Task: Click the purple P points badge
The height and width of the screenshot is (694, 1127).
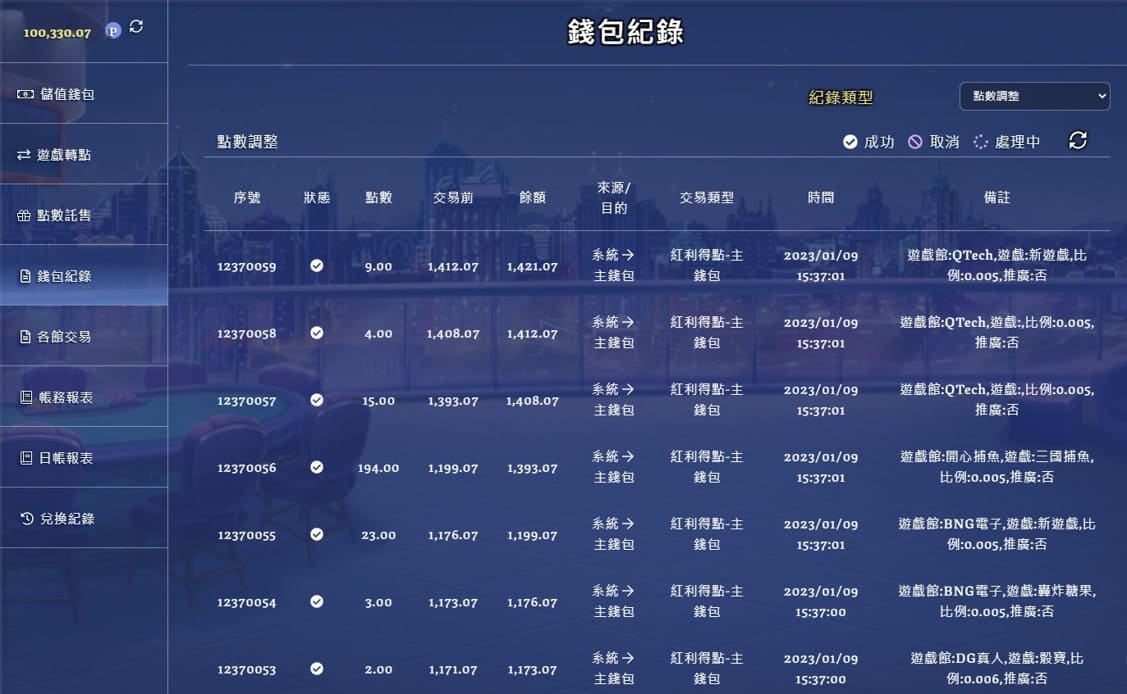Action: 113,30
